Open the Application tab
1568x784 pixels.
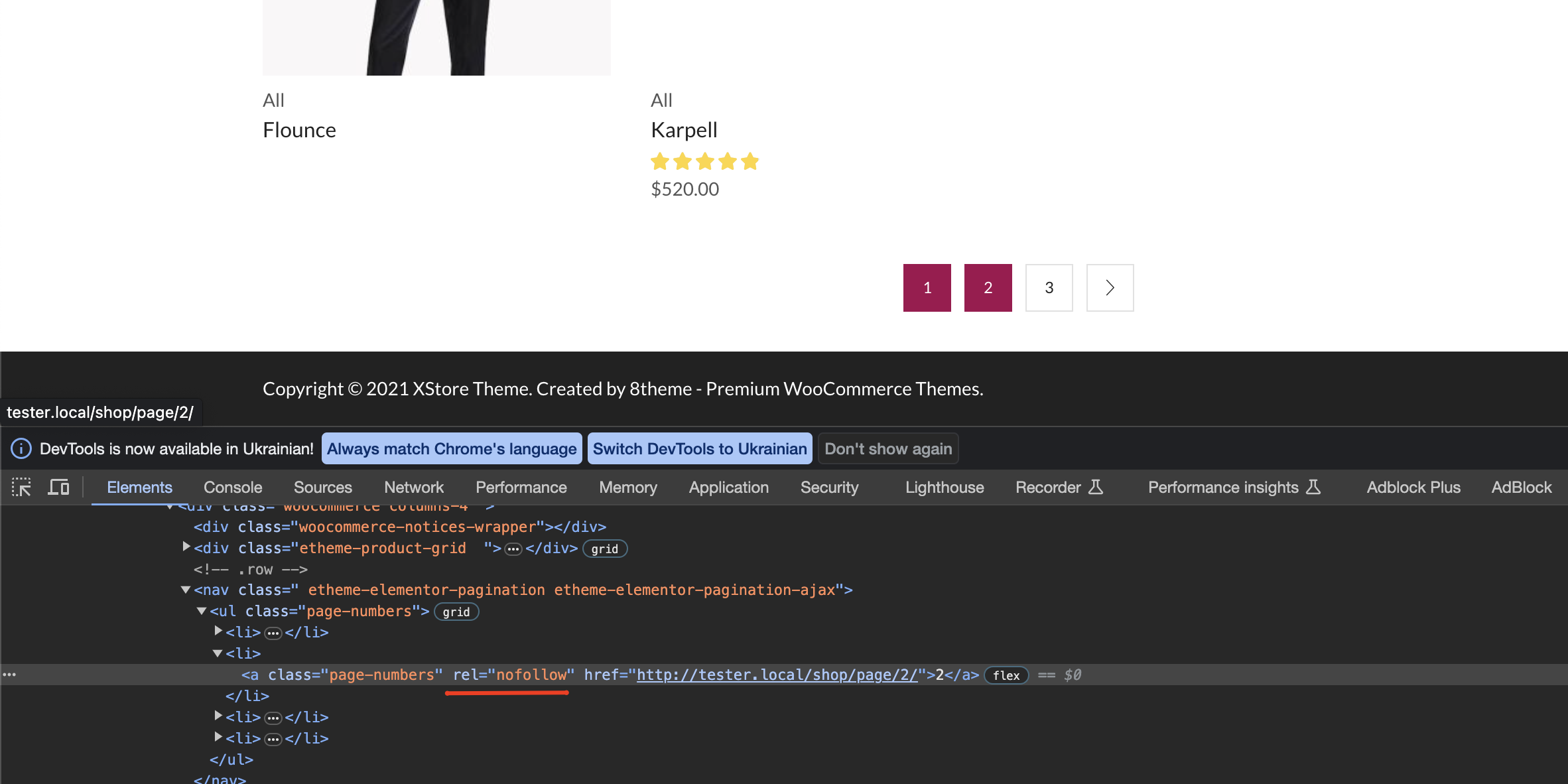pos(729,488)
